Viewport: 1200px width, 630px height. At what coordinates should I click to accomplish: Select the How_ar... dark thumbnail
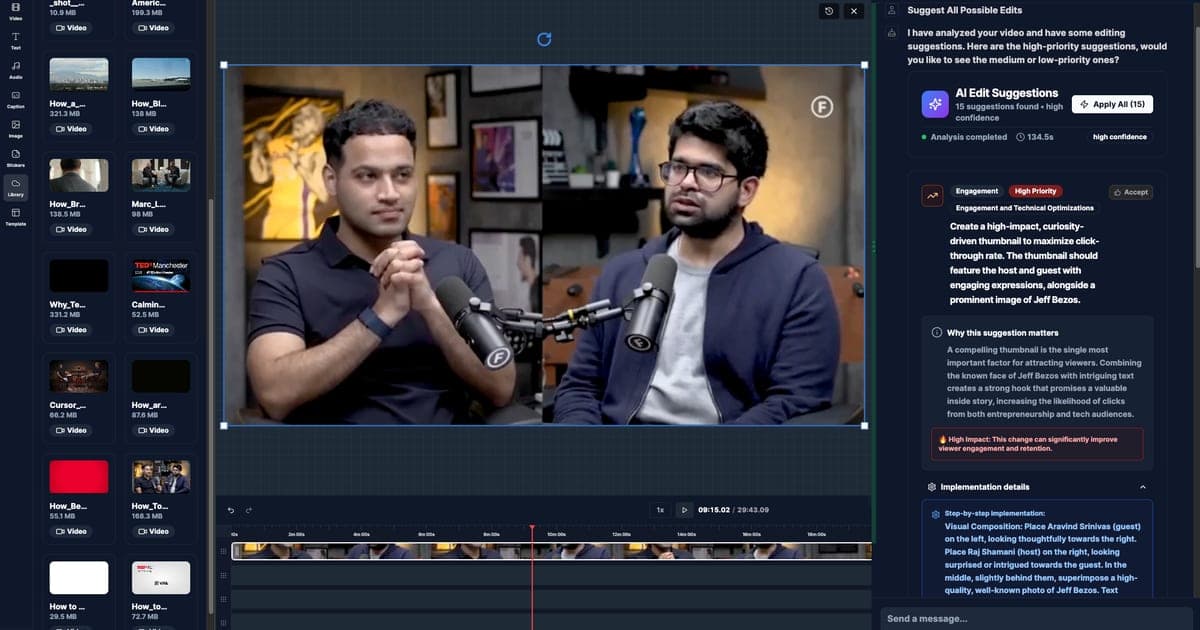[x=161, y=376]
